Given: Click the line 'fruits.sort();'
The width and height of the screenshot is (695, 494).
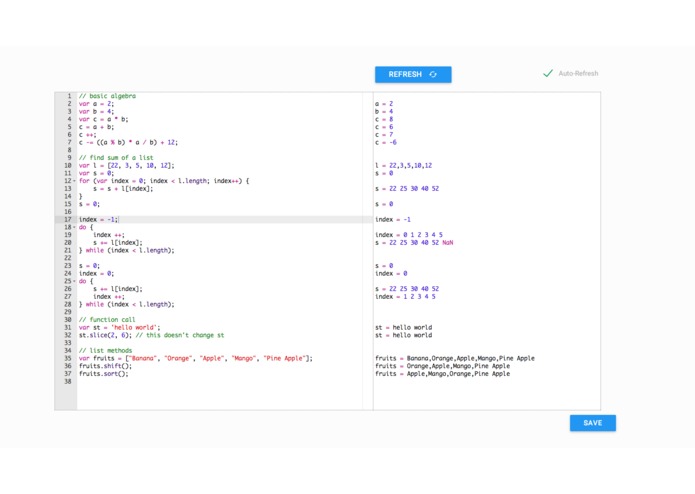Looking at the screenshot, I should pos(103,374).
